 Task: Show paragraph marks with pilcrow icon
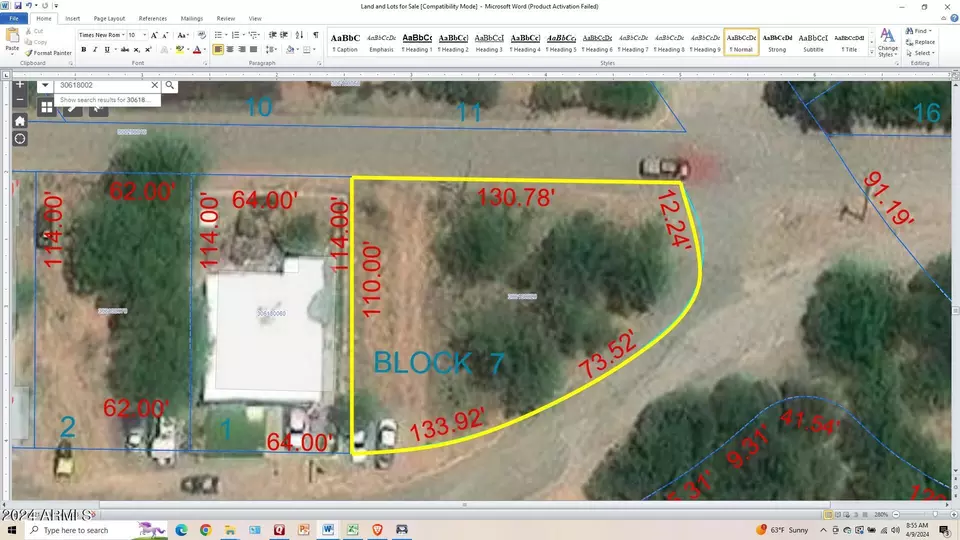(315, 35)
